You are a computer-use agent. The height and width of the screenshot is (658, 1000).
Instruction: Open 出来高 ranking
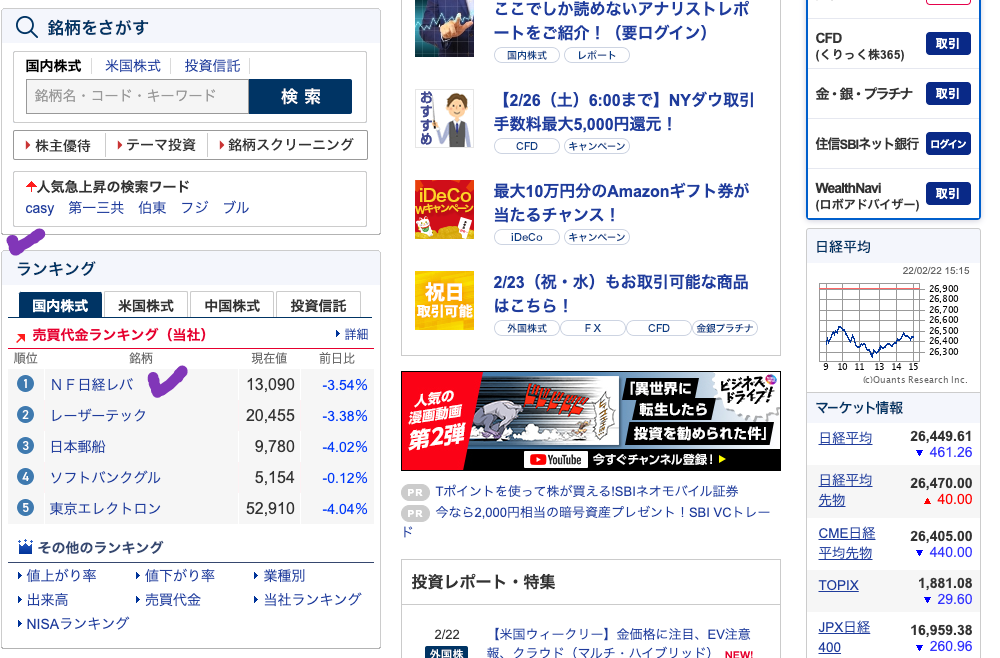coord(47,600)
